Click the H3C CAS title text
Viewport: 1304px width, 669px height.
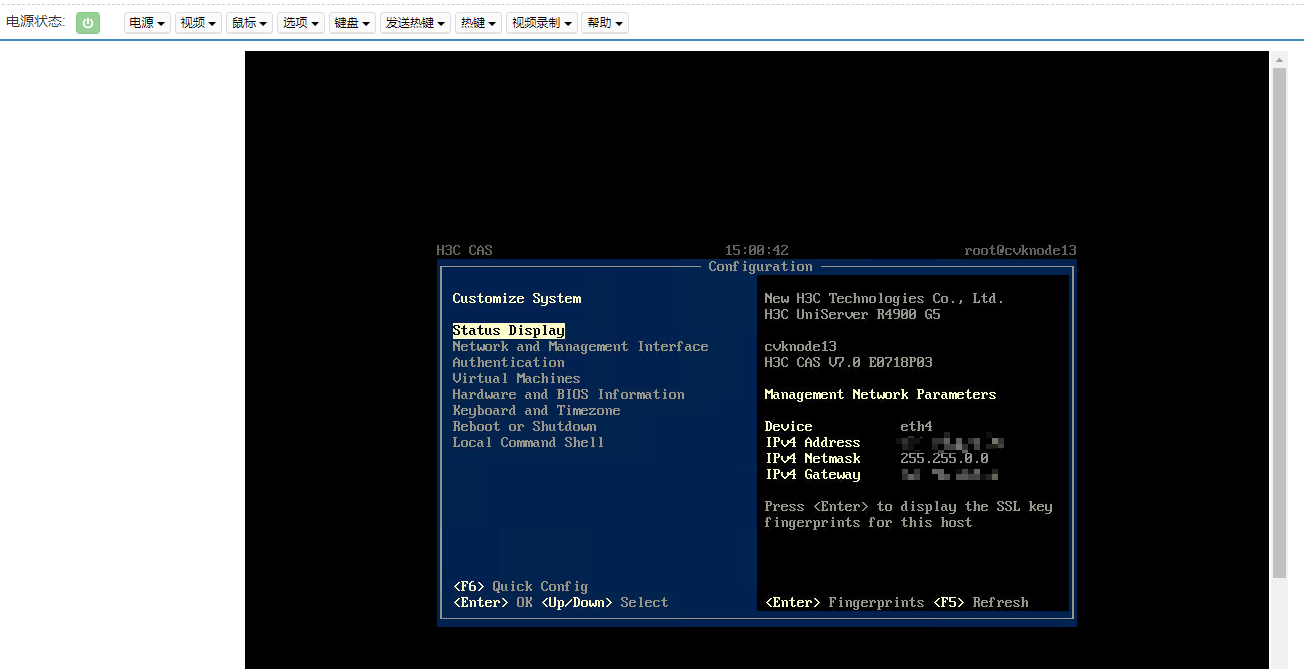pos(464,251)
